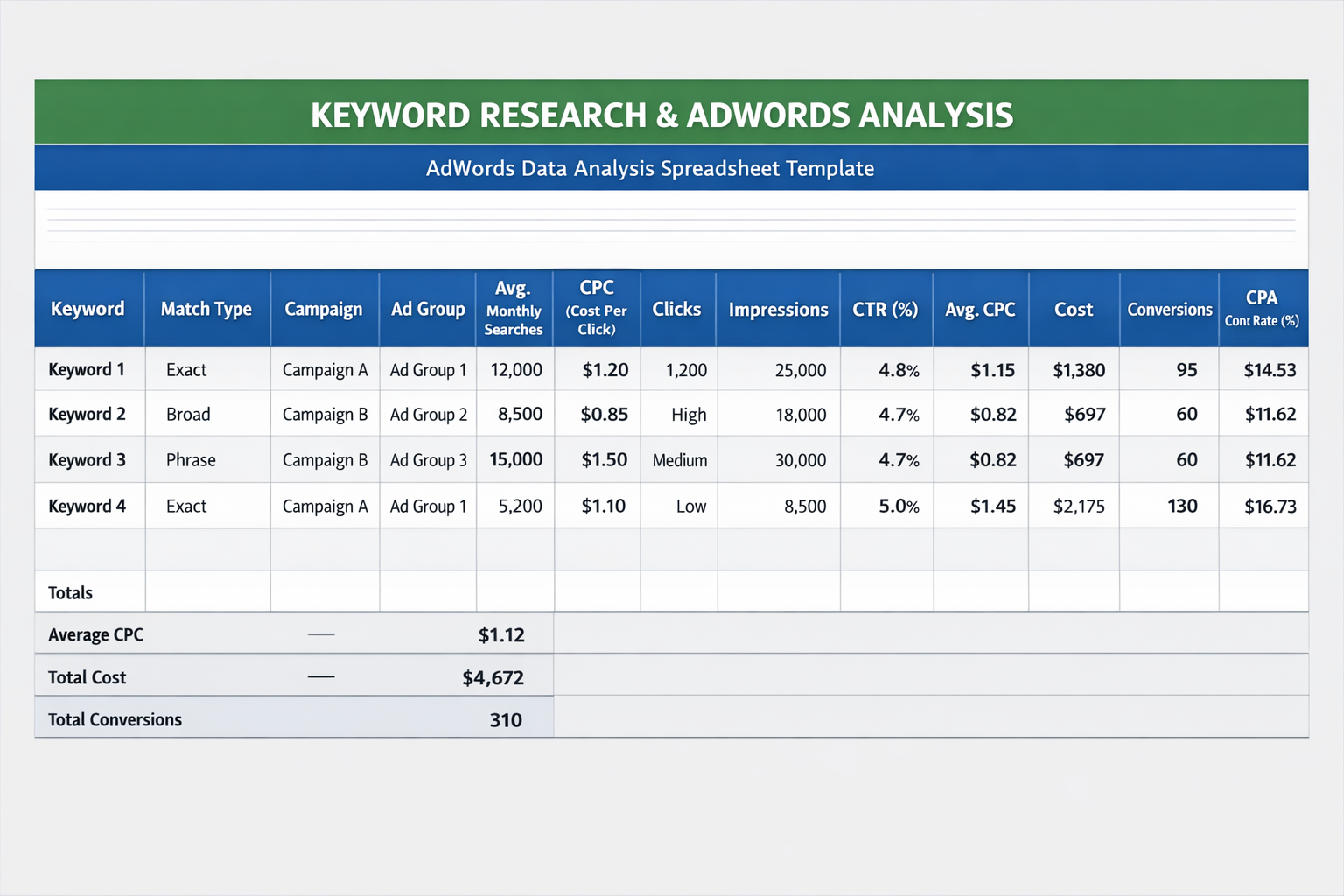The image size is (1344, 896).
Task: Click the Totals row label
Action: point(70,592)
